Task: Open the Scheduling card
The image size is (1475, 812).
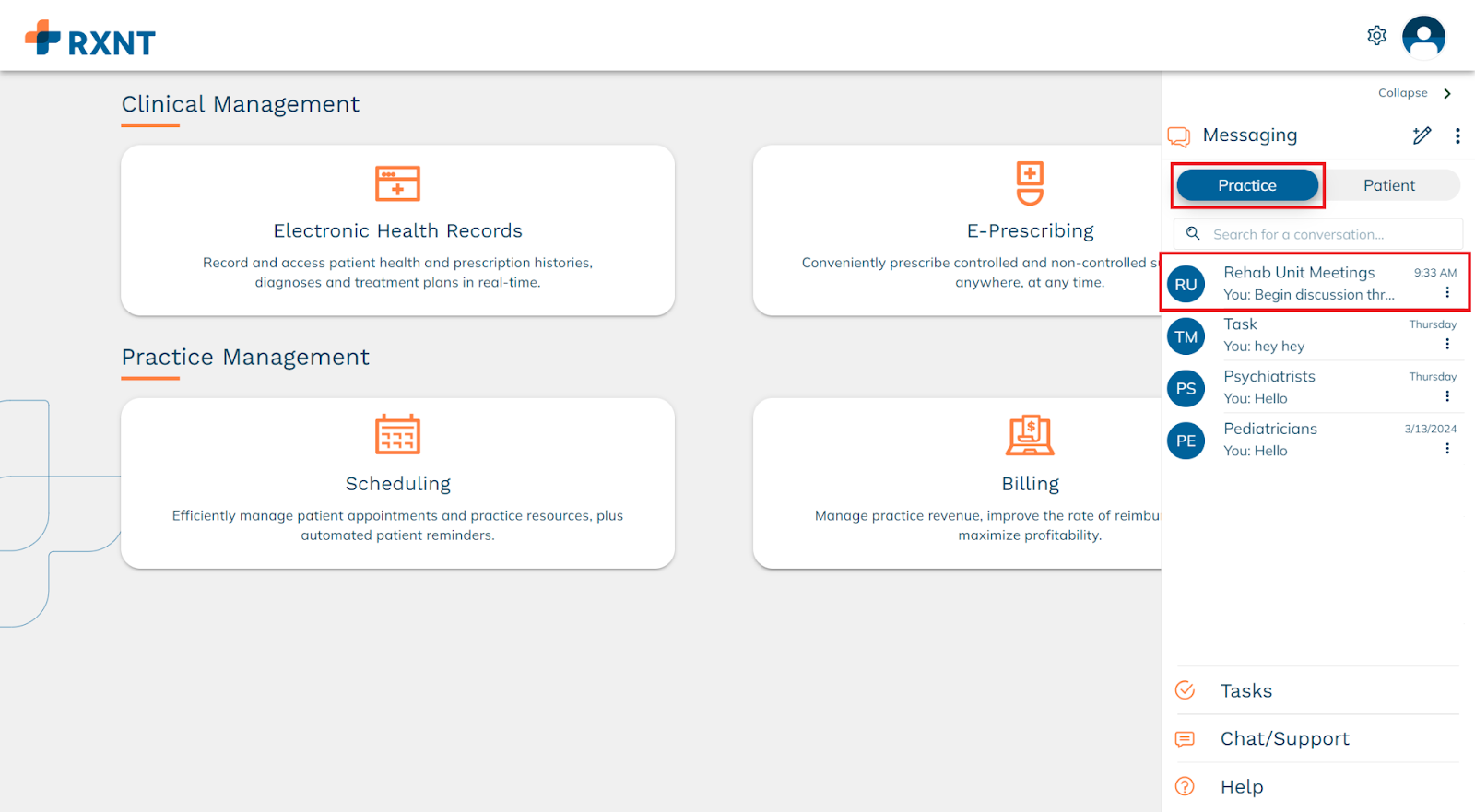Action: [397, 483]
